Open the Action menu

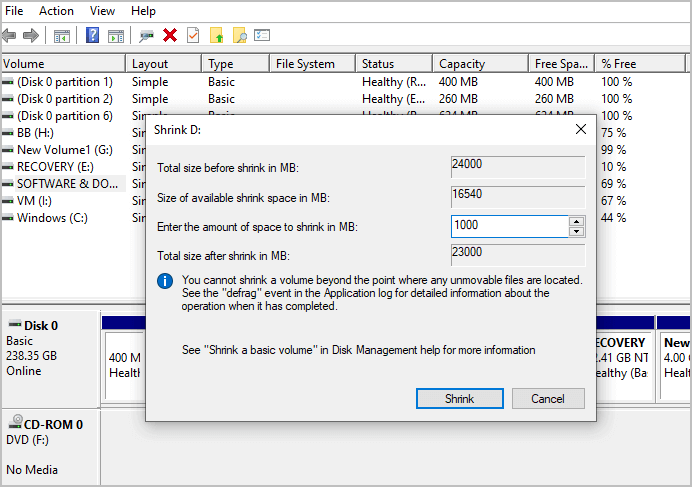click(56, 11)
